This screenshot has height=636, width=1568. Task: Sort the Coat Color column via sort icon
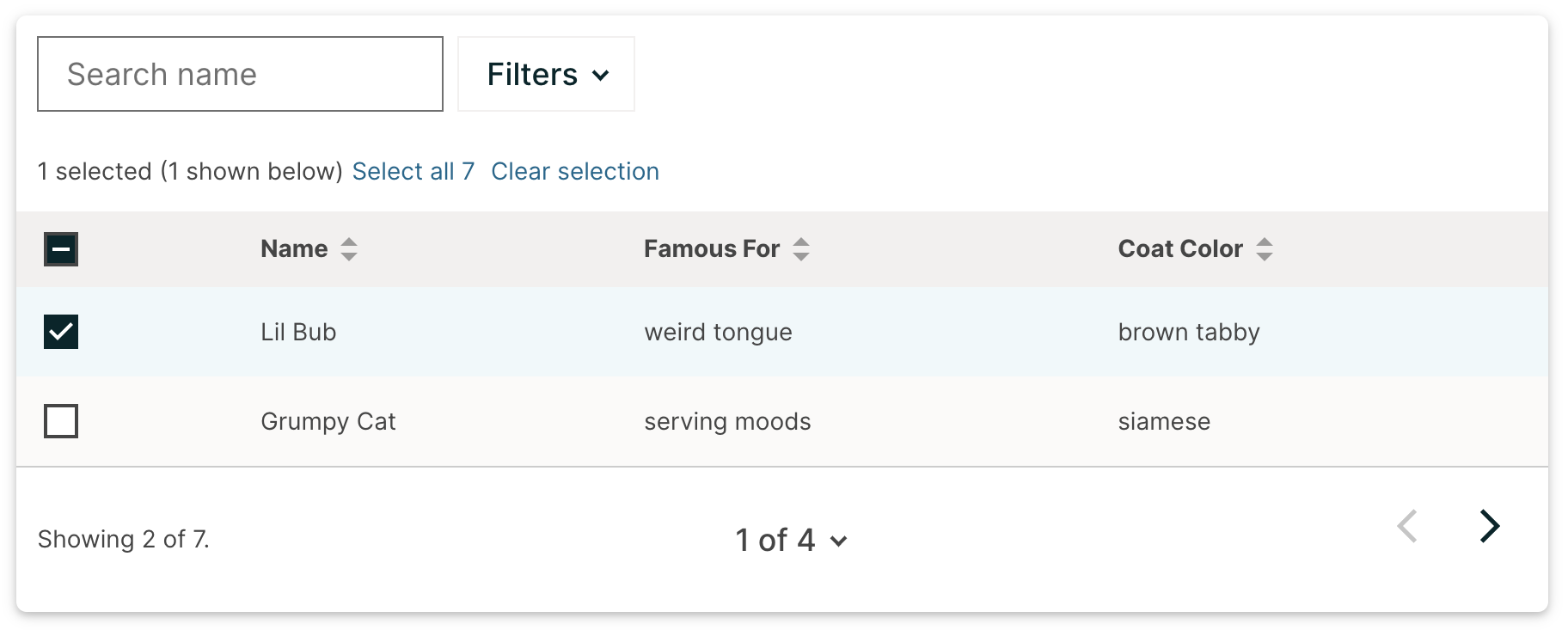click(x=1265, y=249)
